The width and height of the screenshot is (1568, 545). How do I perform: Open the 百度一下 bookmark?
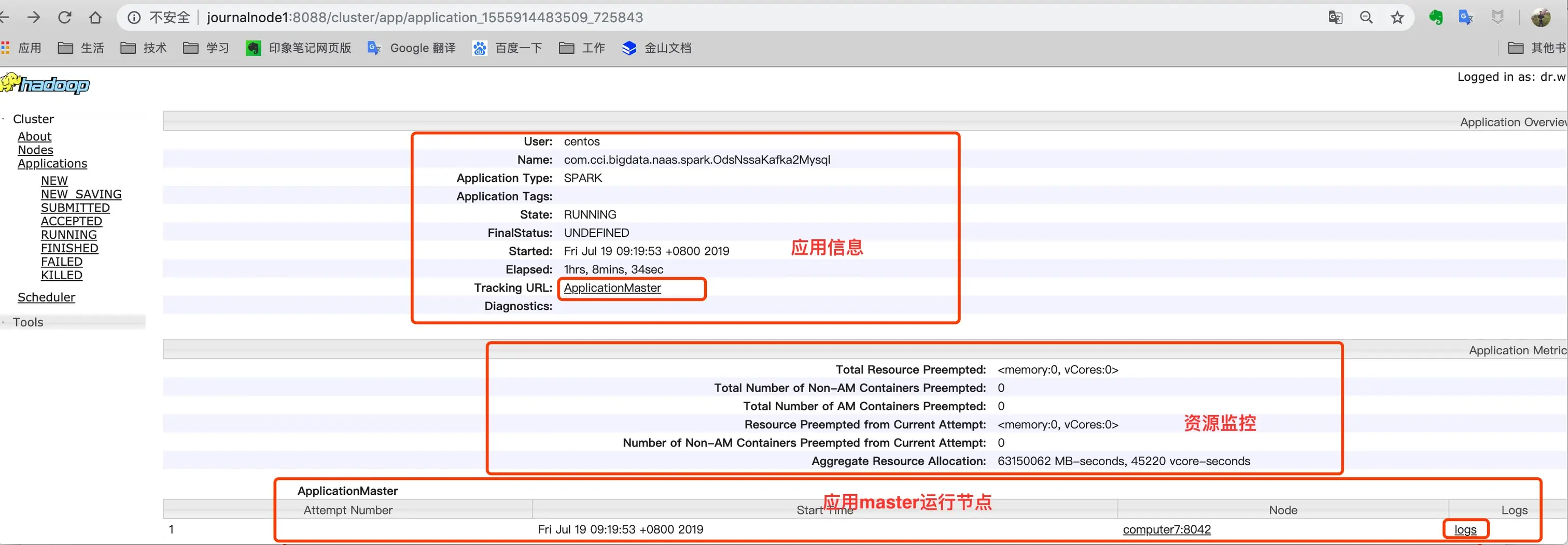click(x=507, y=48)
